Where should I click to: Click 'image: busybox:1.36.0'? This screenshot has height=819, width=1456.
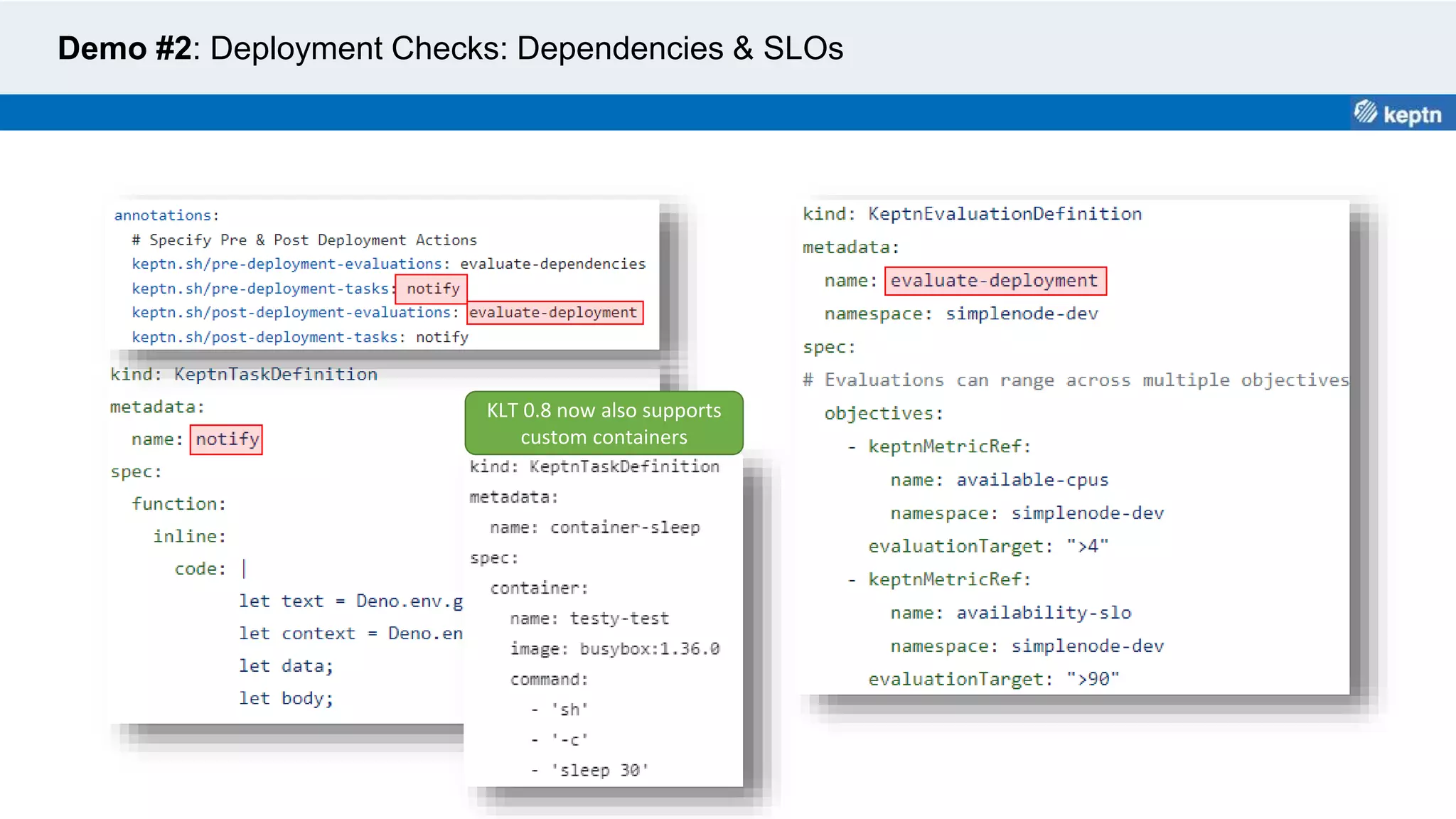tap(615, 649)
